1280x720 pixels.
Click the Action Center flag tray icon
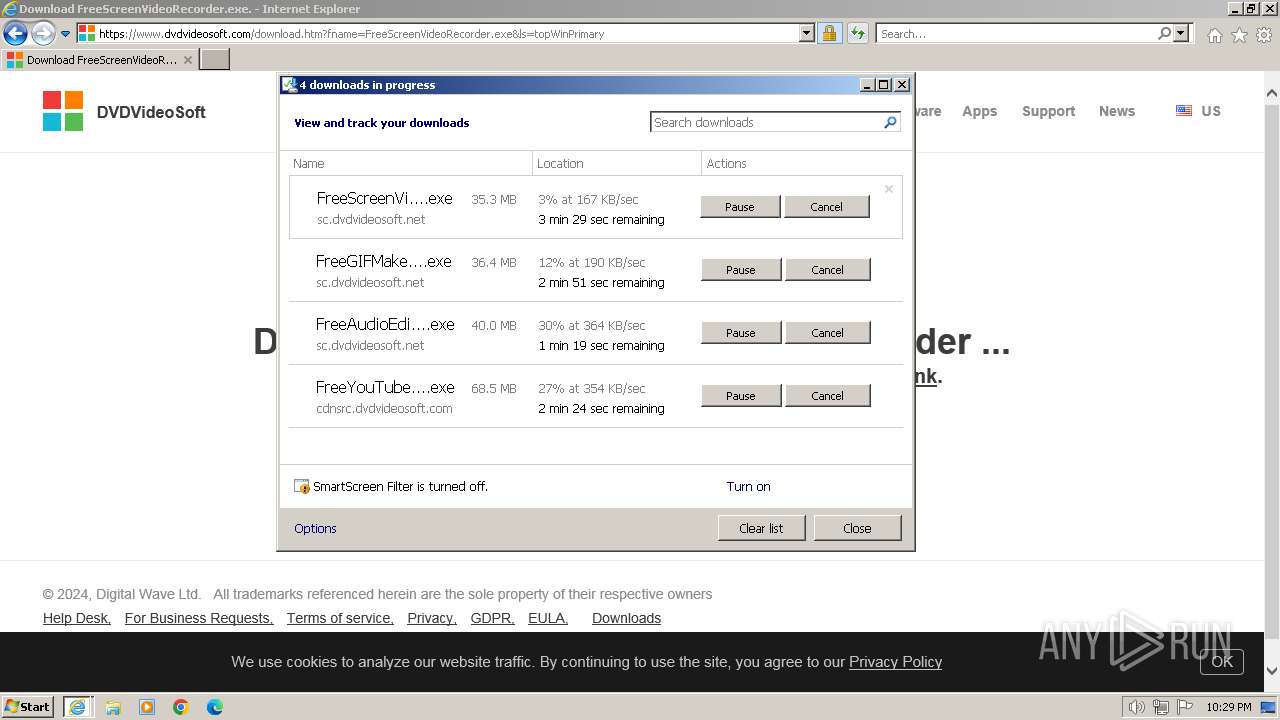1186,707
